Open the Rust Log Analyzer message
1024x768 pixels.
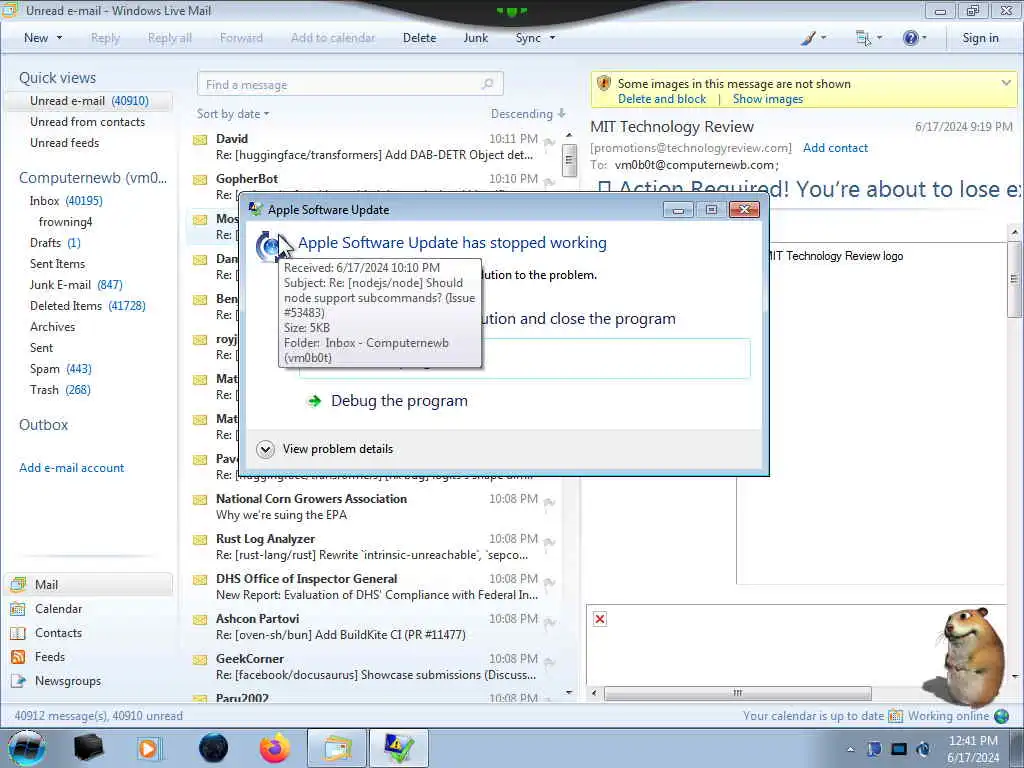pyautogui.click(x=374, y=547)
